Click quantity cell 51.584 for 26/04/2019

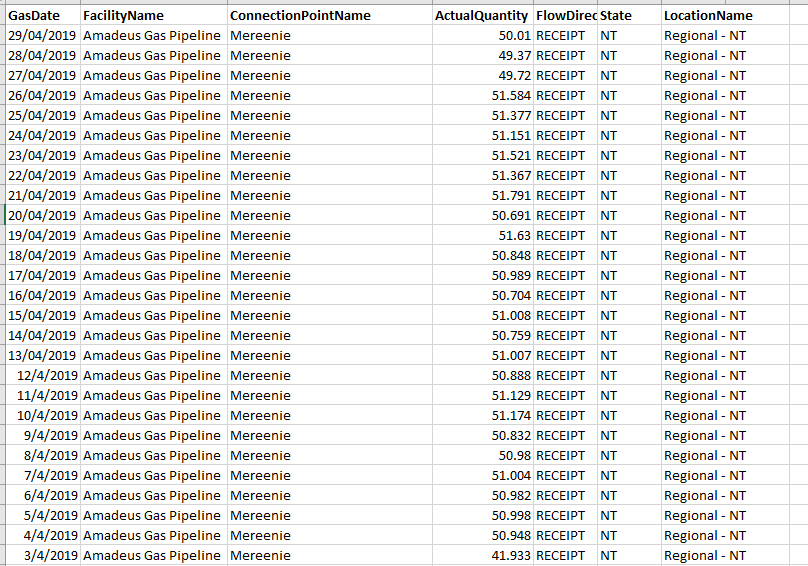point(482,95)
